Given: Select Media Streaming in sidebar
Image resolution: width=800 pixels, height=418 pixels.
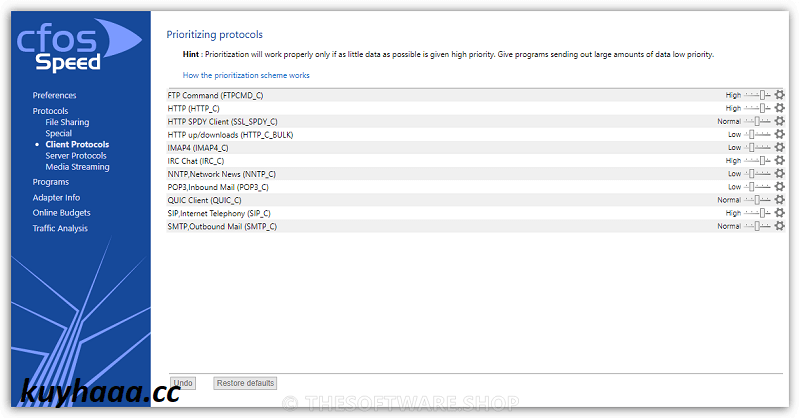Looking at the screenshot, I should [x=77, y=167].
